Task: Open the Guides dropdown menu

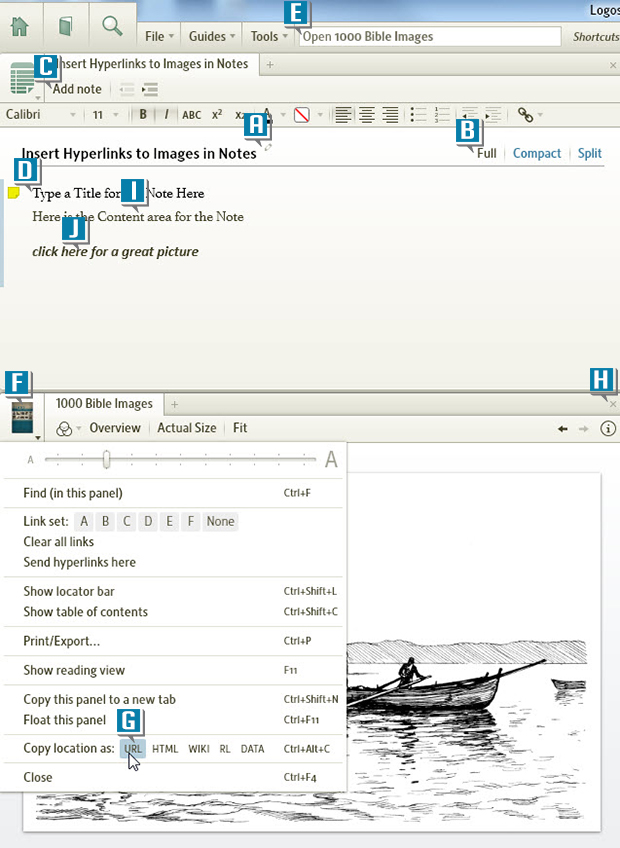Action: (x=213, y=36)
